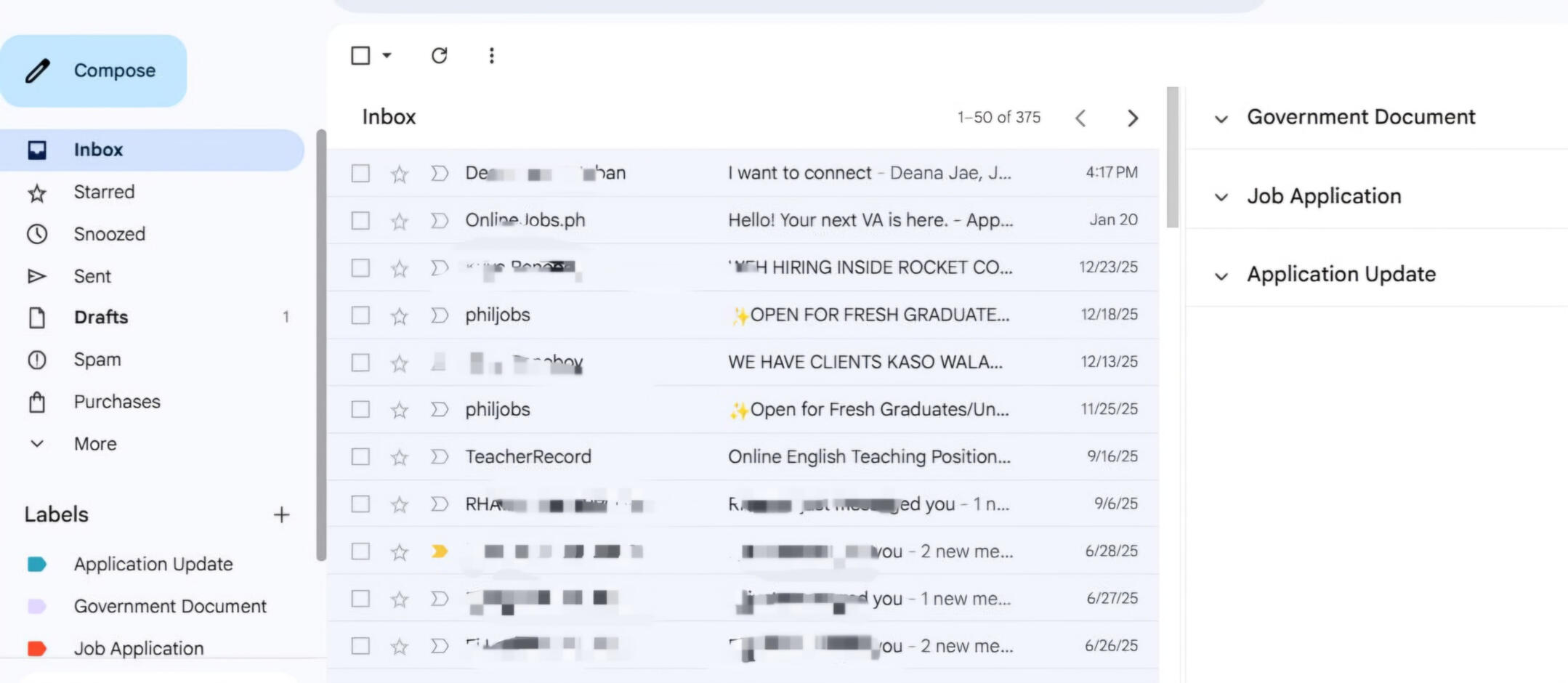Collapse the Government Document section chevron

1221,118
